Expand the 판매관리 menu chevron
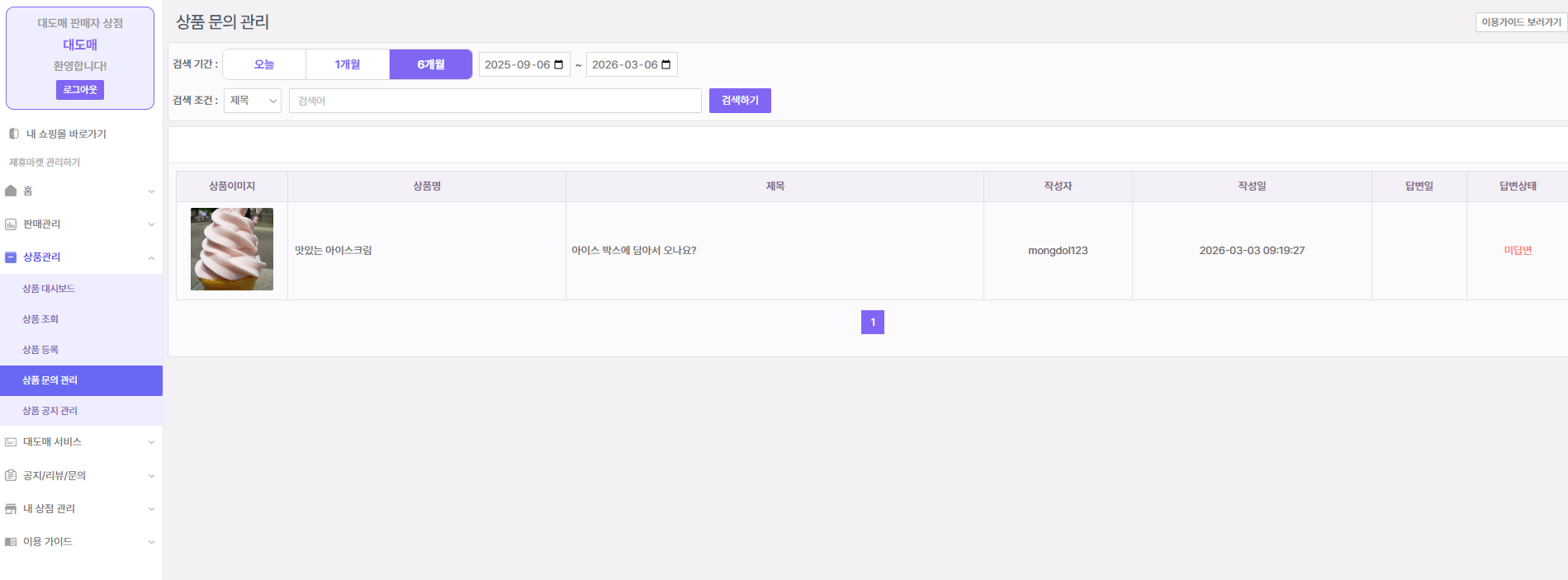The image size is (1568, 580). pos(151,224)
